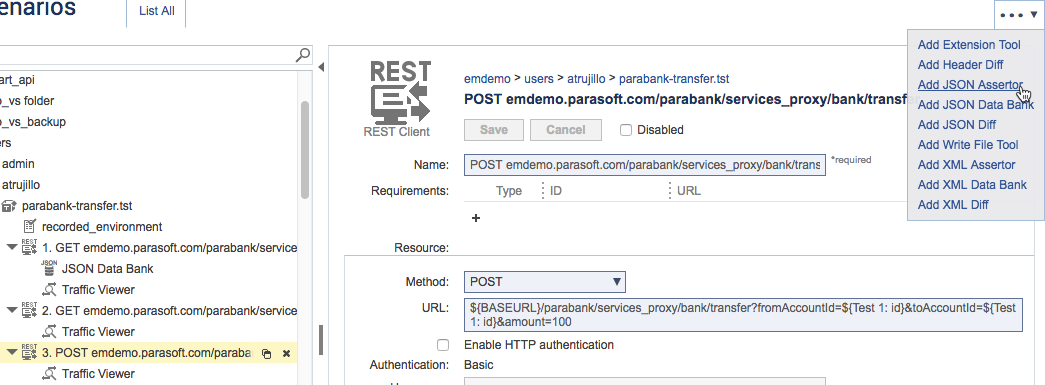
Task: Delete test 3 using the x icon
Action: coord(287,354)
